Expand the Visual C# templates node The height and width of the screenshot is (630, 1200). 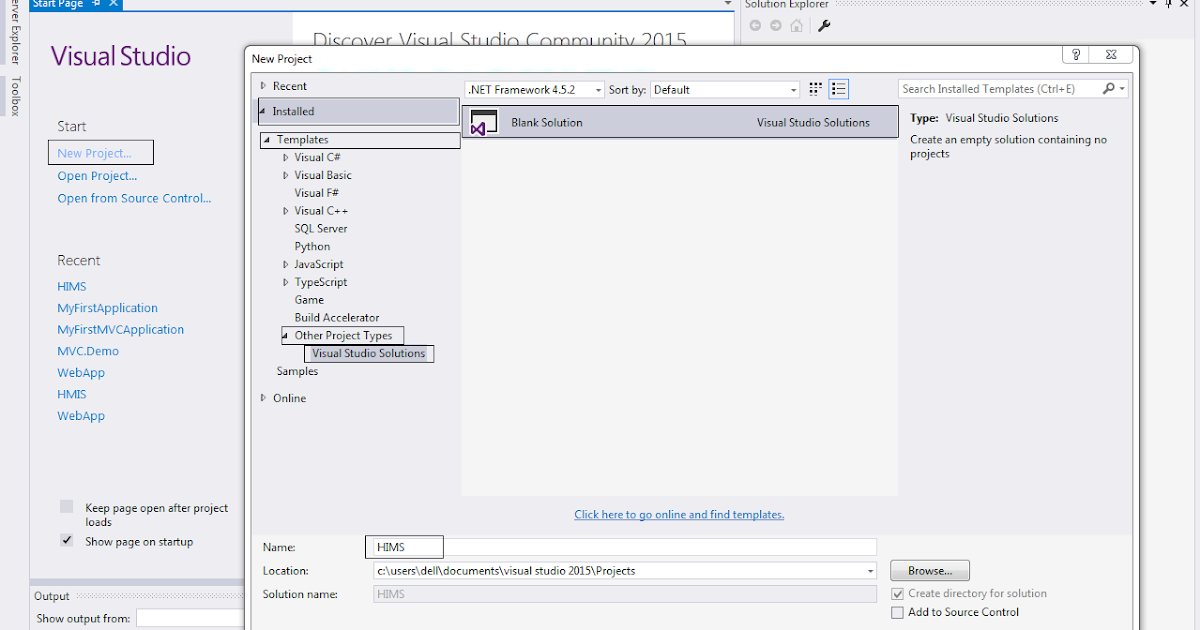click(x=285, y=157)
